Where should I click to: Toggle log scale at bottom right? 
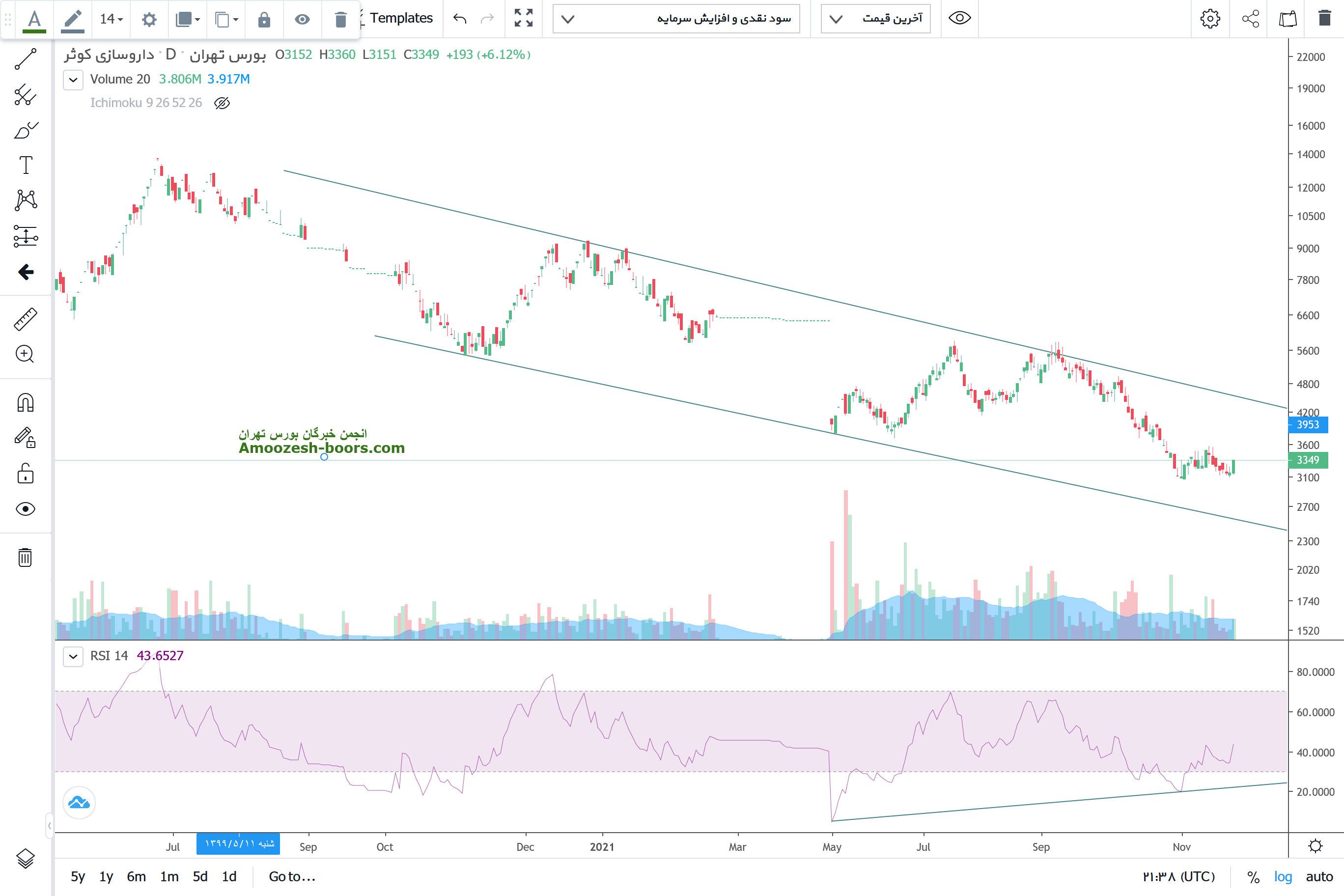coord(1282,876)
